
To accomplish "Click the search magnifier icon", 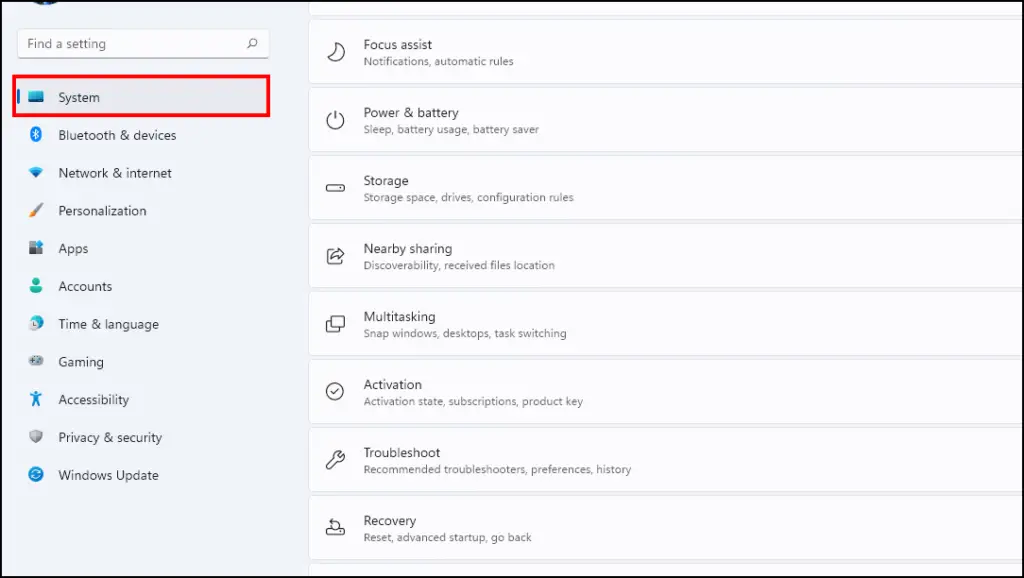I will tap(252, 44).
